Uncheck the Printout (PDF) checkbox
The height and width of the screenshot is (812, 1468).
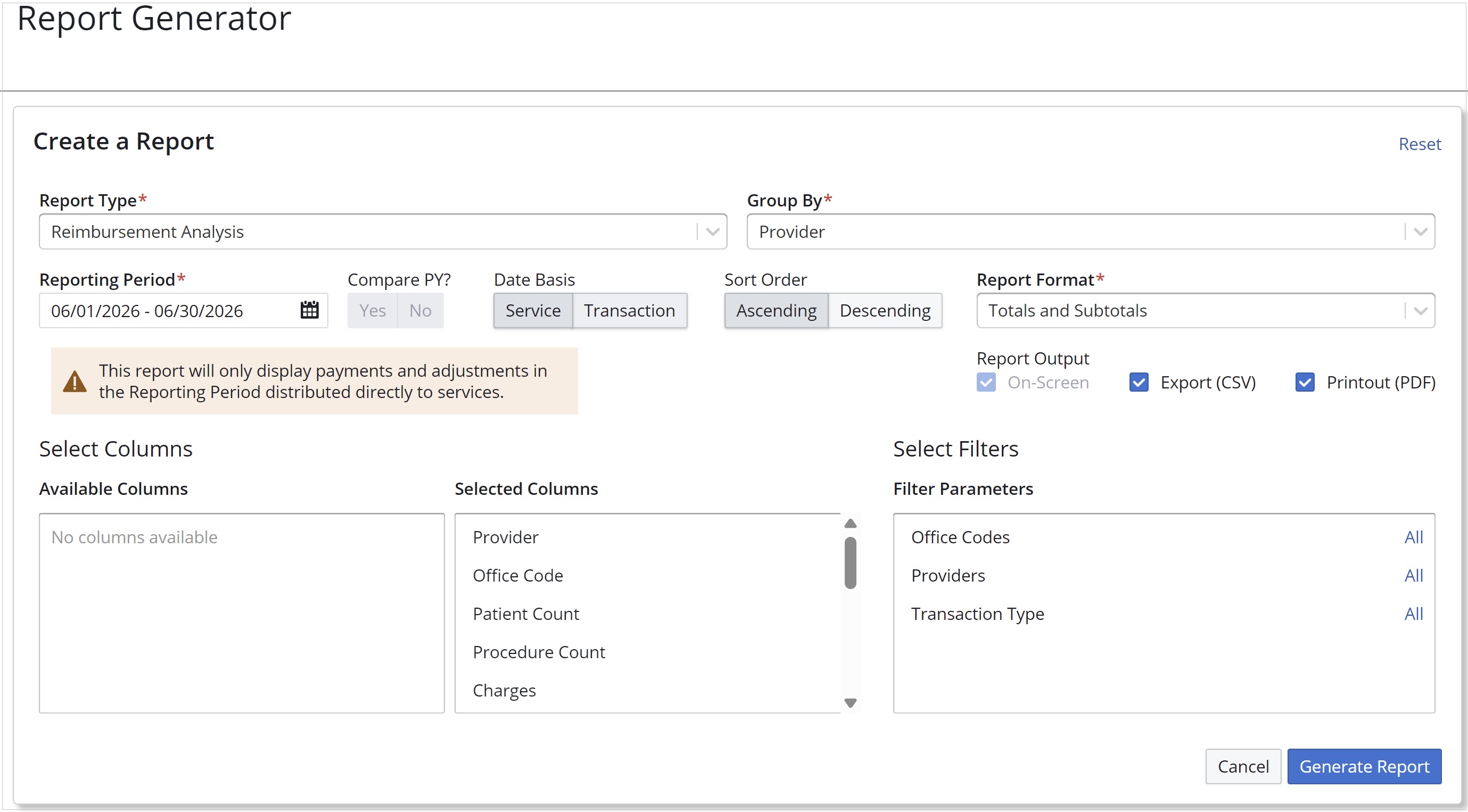1305,383
